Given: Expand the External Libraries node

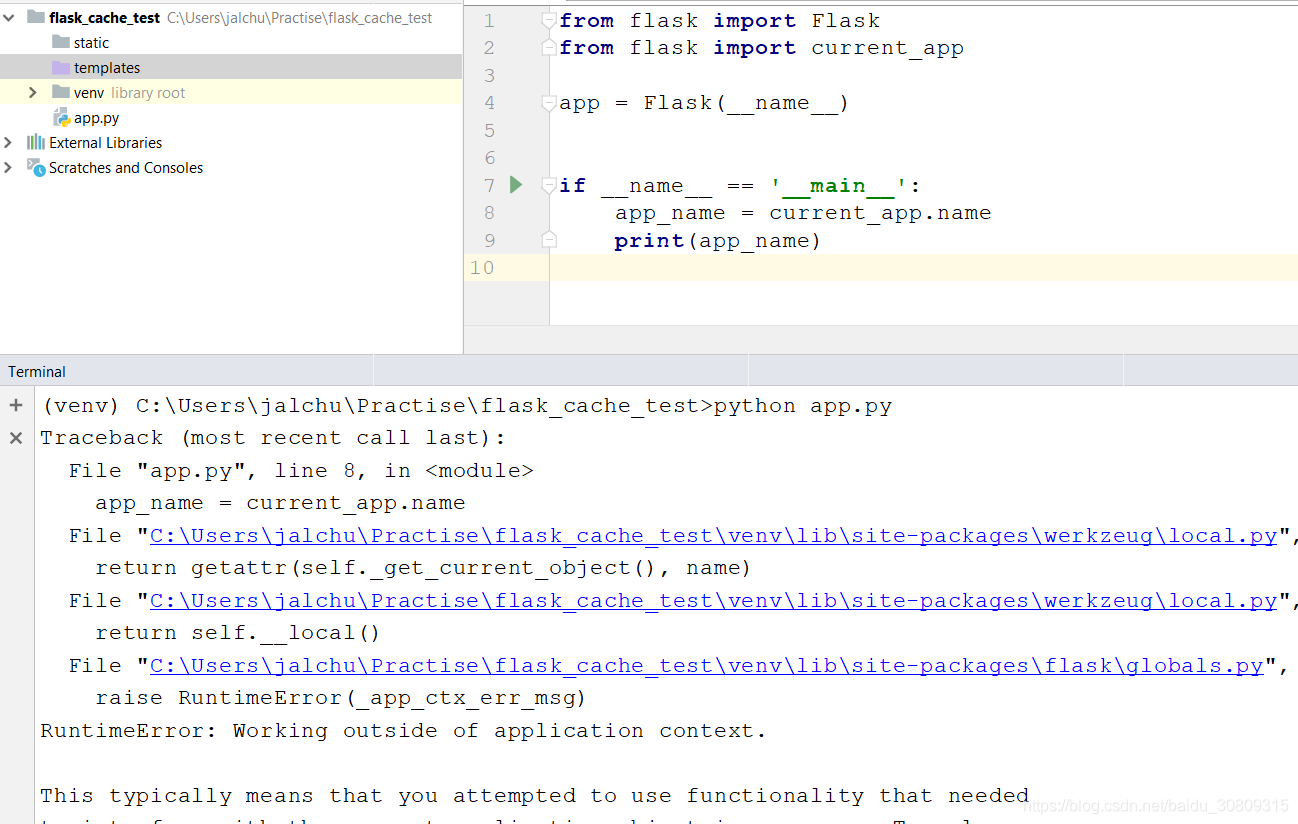Looking at the screenshot, I should click(x=10, y=142).
